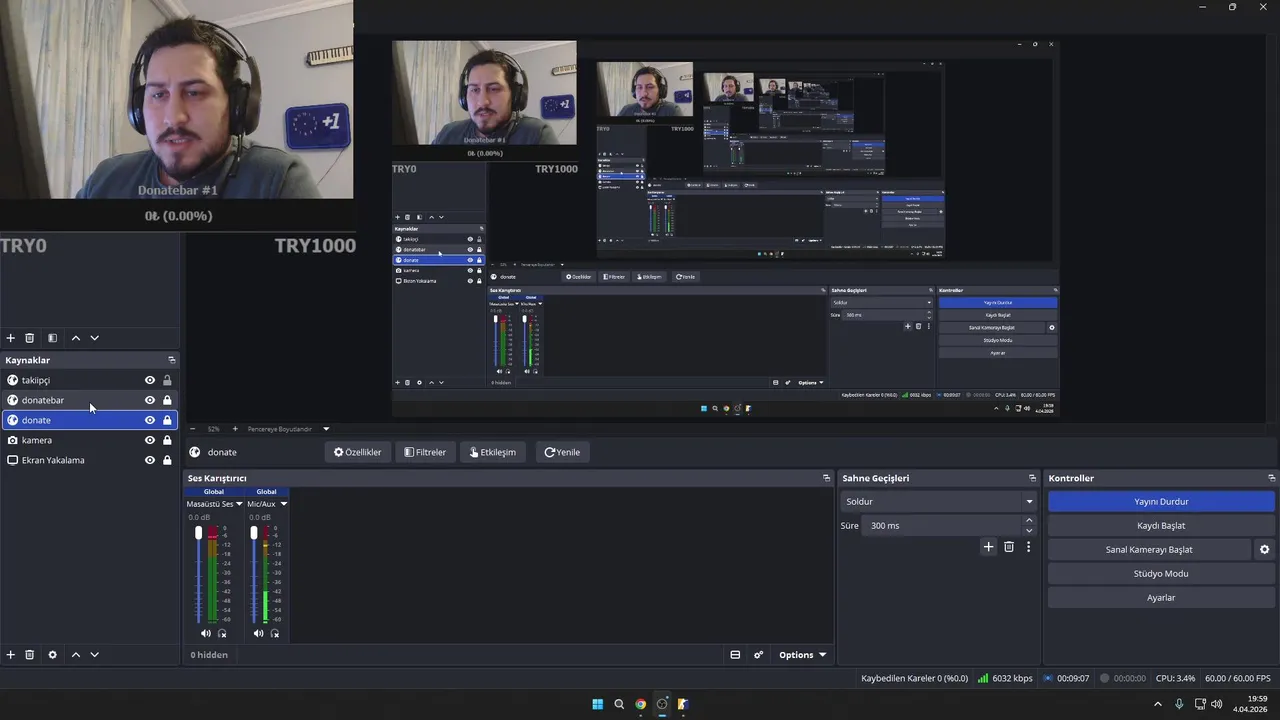
Task: Open Filtreler for selected source
Action: point(425,452)
